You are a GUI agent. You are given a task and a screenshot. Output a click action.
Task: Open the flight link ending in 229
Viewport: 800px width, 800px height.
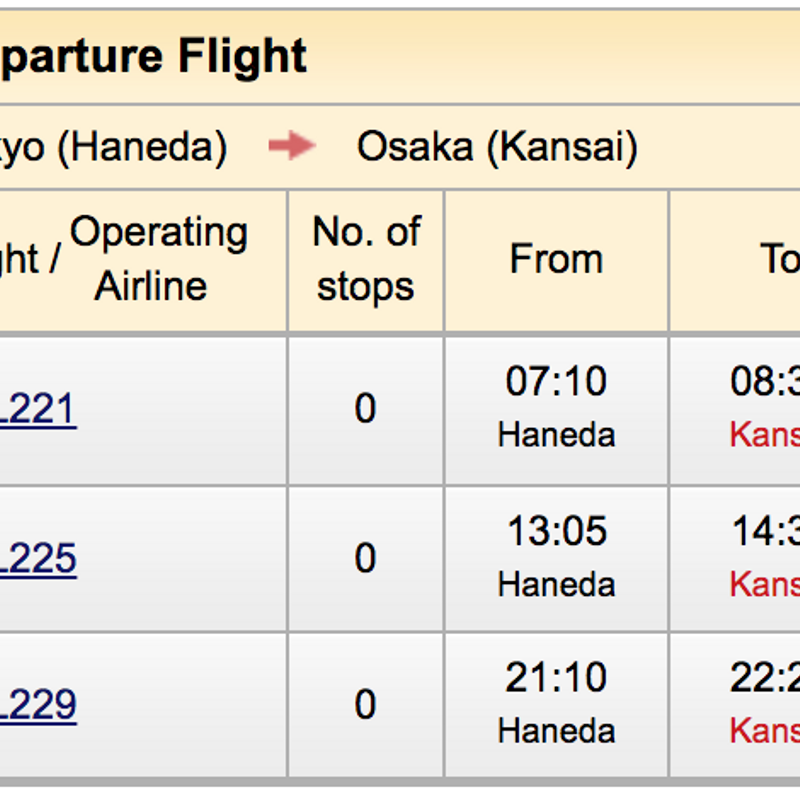pos(38,705)
